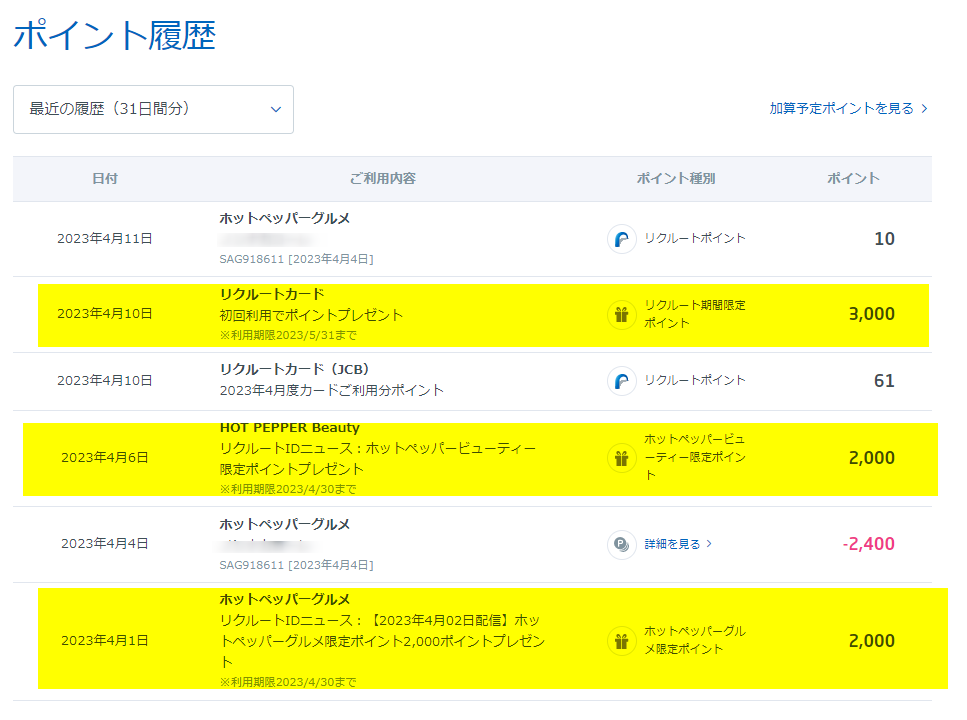Image resolution: width=967 pixels, height=720 pixels.
Task: Open the 最近の履歴（31日間分） period dropdown
Action: click(153, 109)
